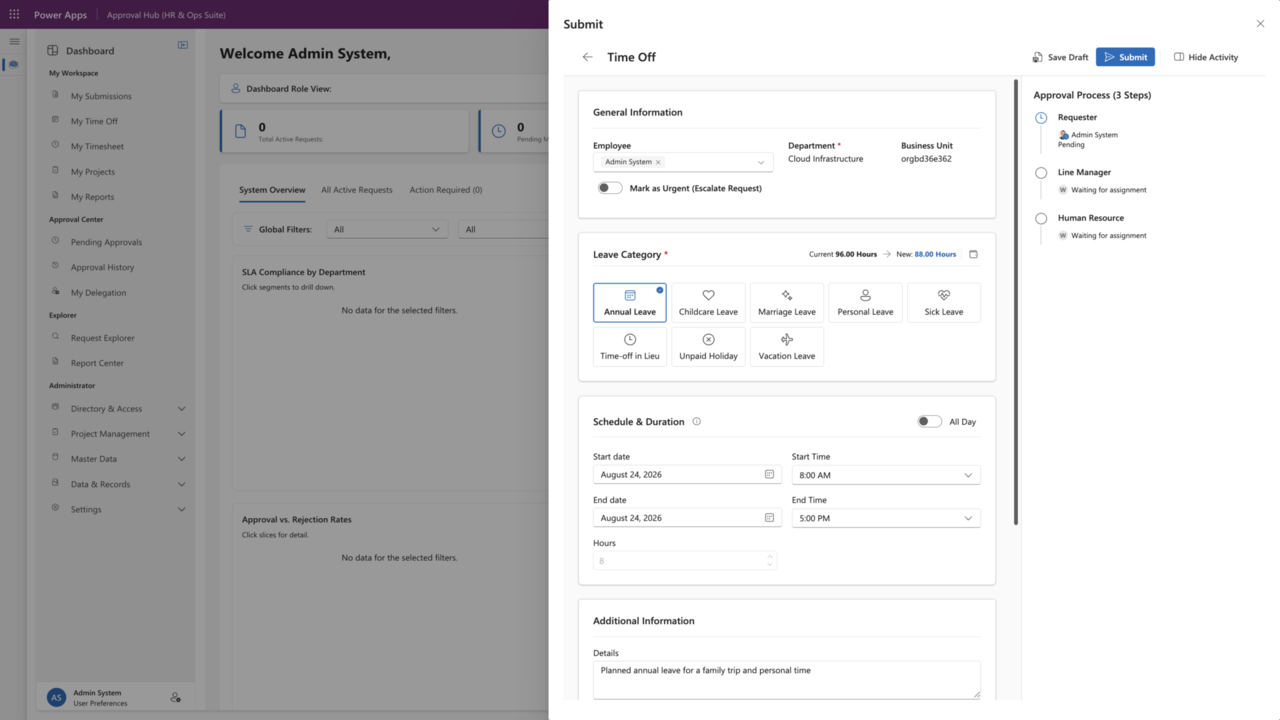Select Marriage Leave category
This screenshot has width=1280, height=720.
787,302
